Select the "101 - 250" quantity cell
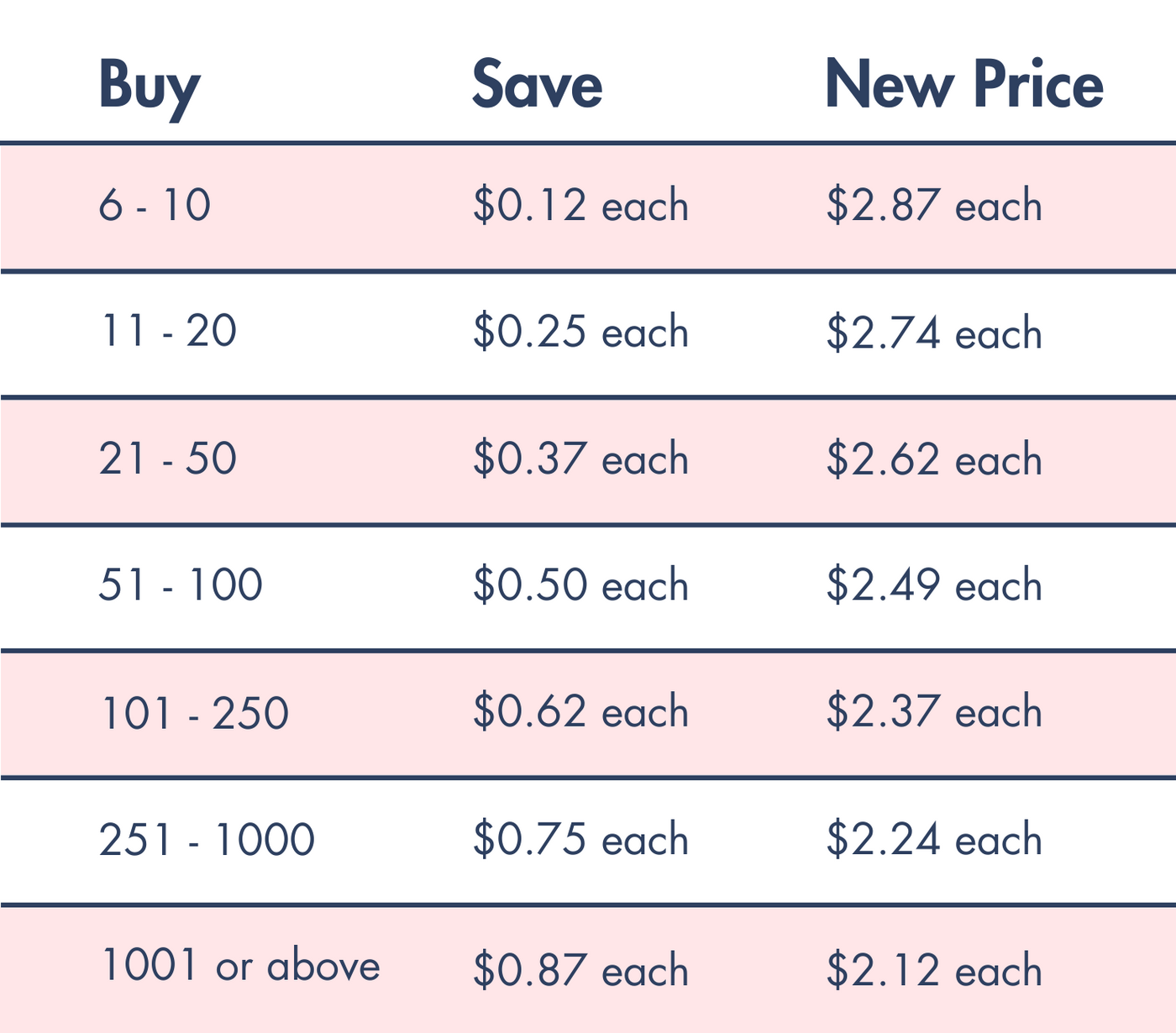 click(194, 713)
